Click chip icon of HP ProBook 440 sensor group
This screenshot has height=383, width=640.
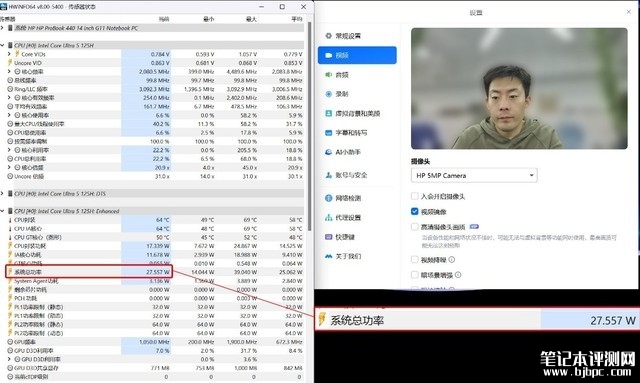[10, 28]
